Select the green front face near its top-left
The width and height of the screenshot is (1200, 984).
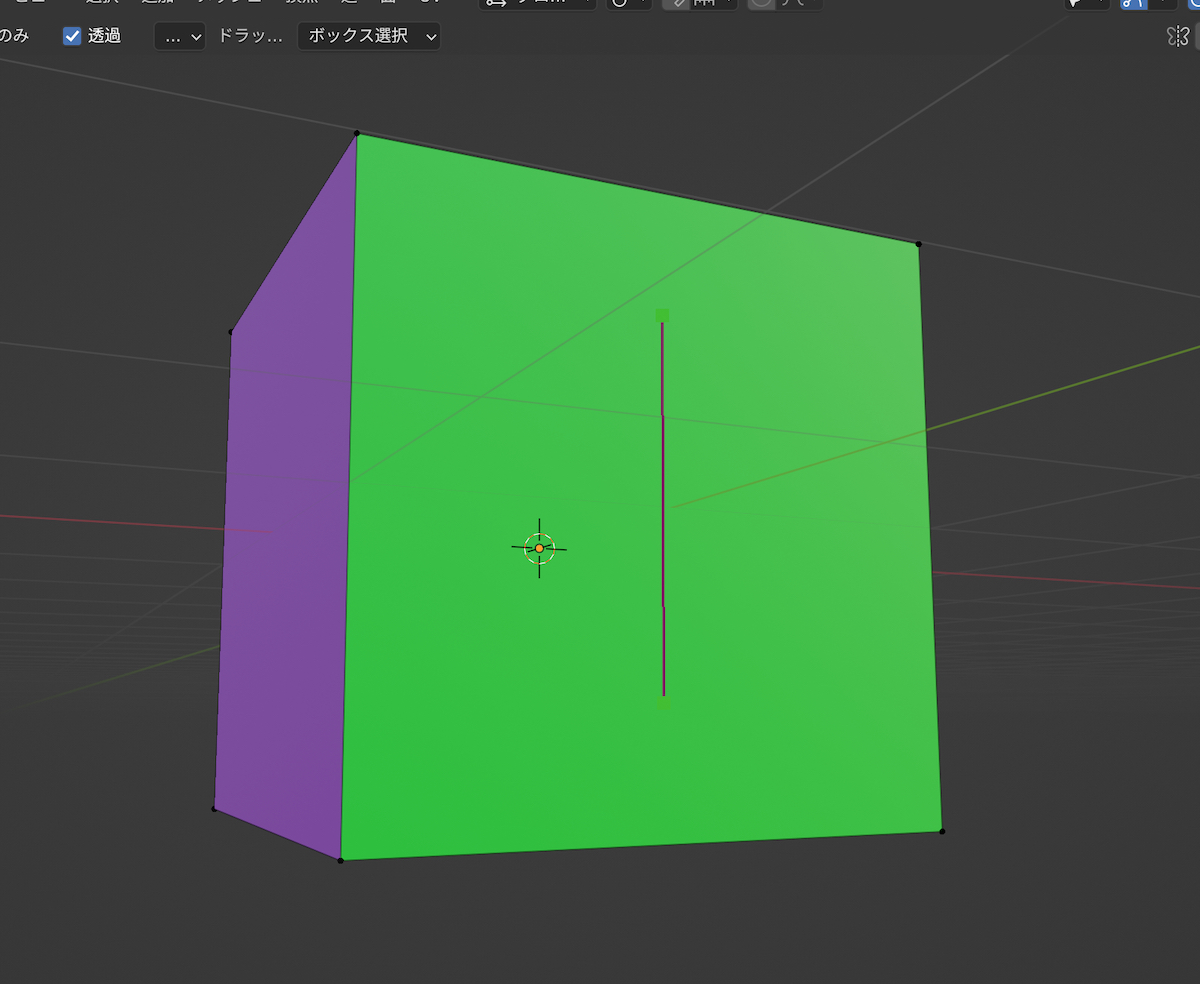[420, 230]
